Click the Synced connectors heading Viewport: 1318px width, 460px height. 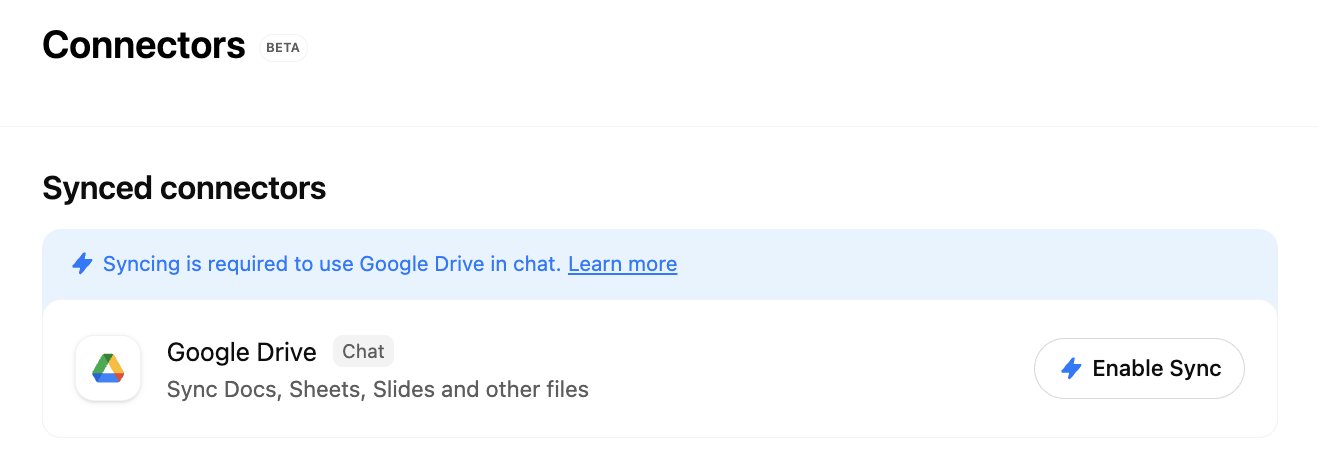coord(184,188)
